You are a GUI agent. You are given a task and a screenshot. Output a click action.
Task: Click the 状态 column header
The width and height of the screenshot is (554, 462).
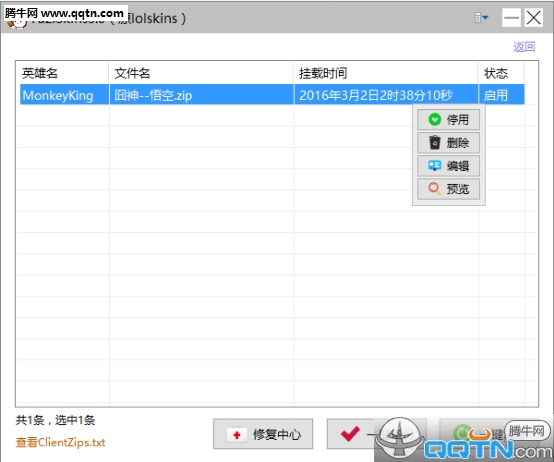tap(501, 73)
